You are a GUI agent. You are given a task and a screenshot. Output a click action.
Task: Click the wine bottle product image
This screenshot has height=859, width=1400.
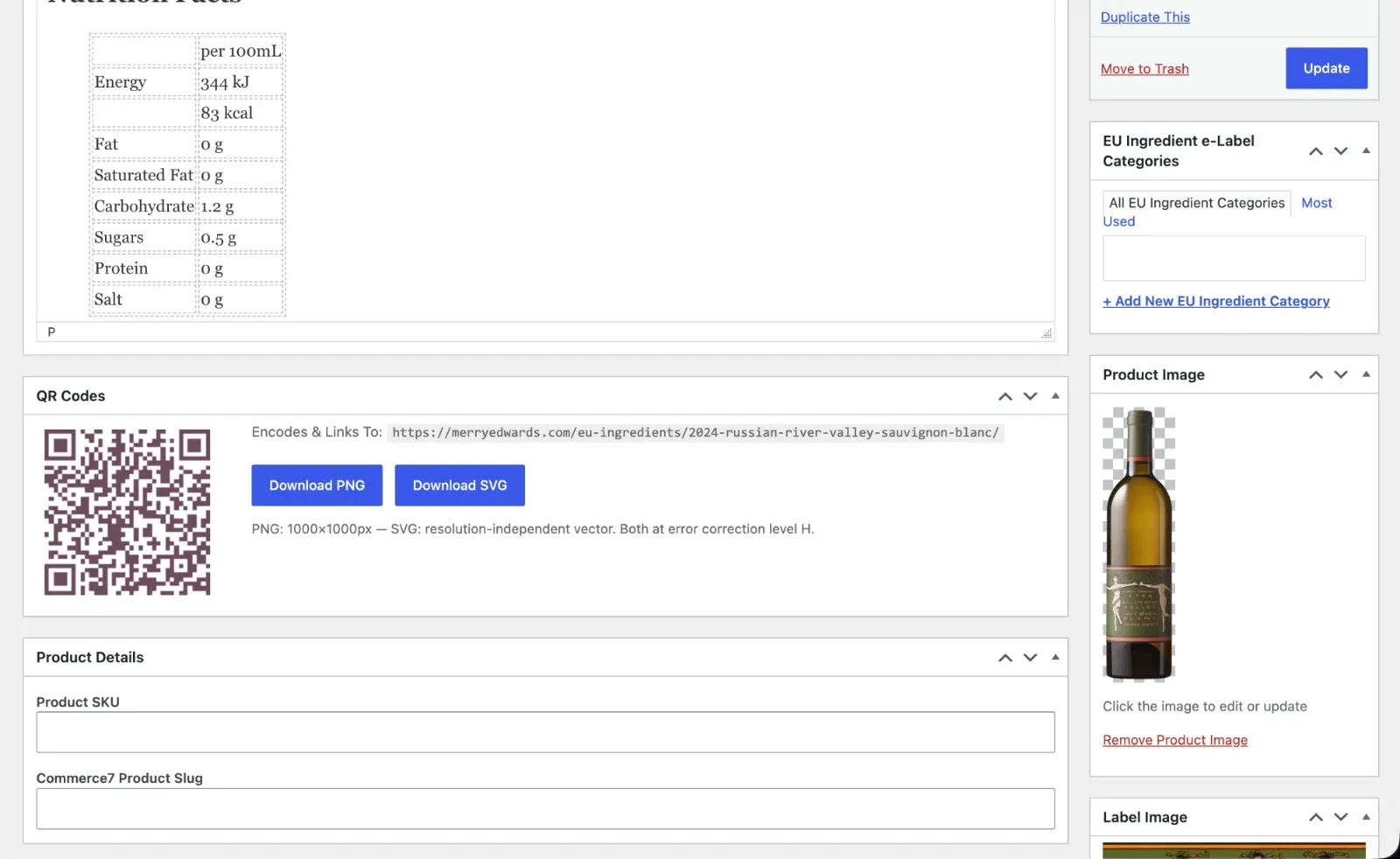point(1138,544)
